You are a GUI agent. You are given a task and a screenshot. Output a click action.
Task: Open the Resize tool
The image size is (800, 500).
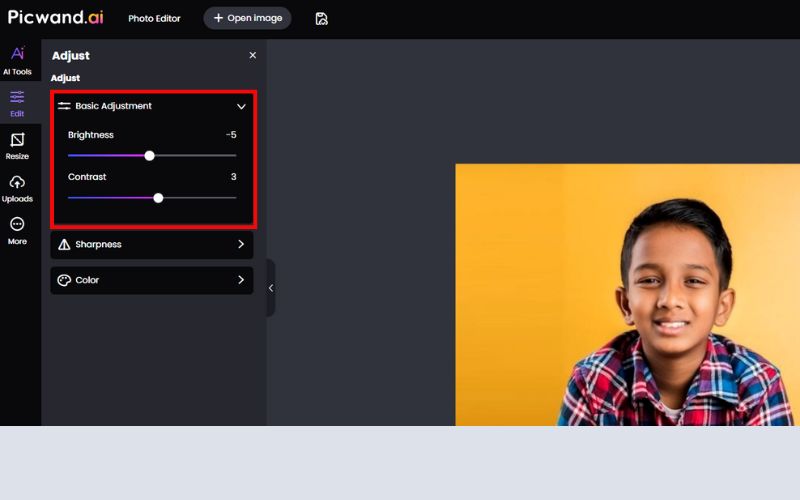click(17, 140)
